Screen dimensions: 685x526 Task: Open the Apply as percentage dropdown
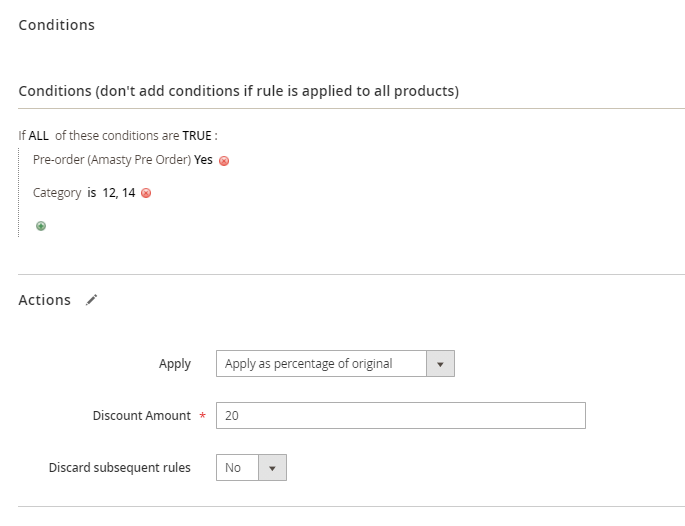click(x=335, y=364)
